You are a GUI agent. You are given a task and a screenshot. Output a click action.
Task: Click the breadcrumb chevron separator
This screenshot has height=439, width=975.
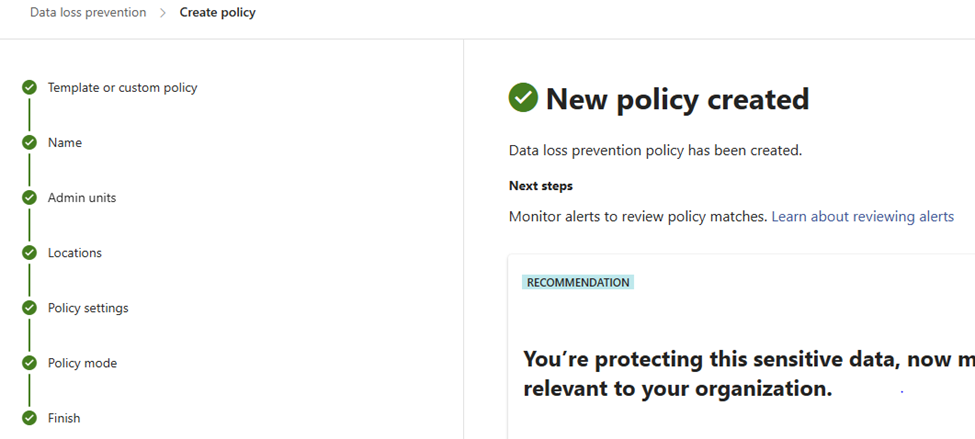point(163,13)
